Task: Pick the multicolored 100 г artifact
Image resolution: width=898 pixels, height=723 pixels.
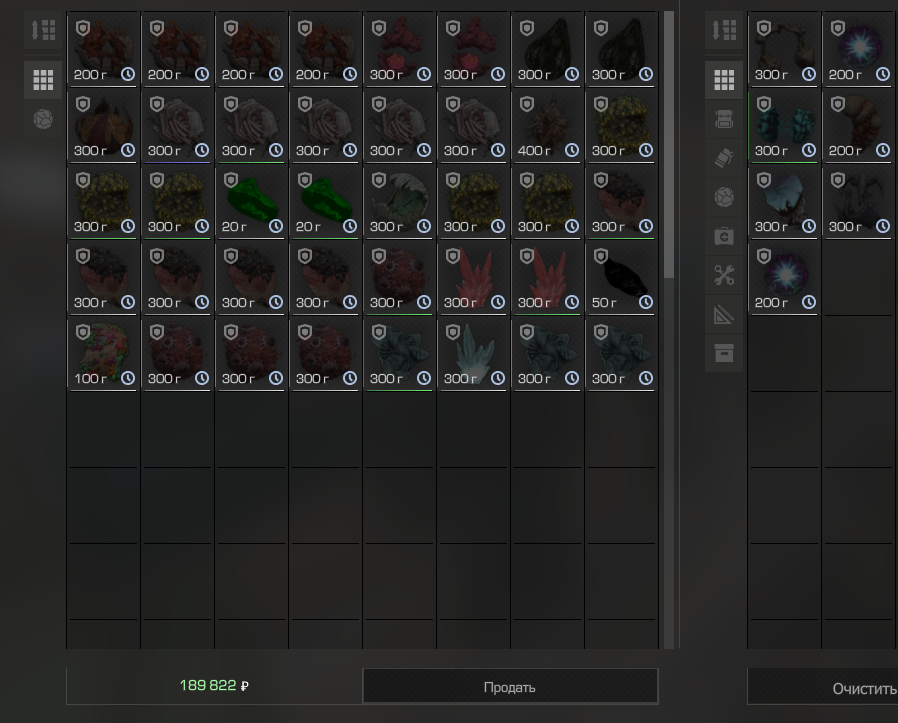Action: (x=102, y=353)
